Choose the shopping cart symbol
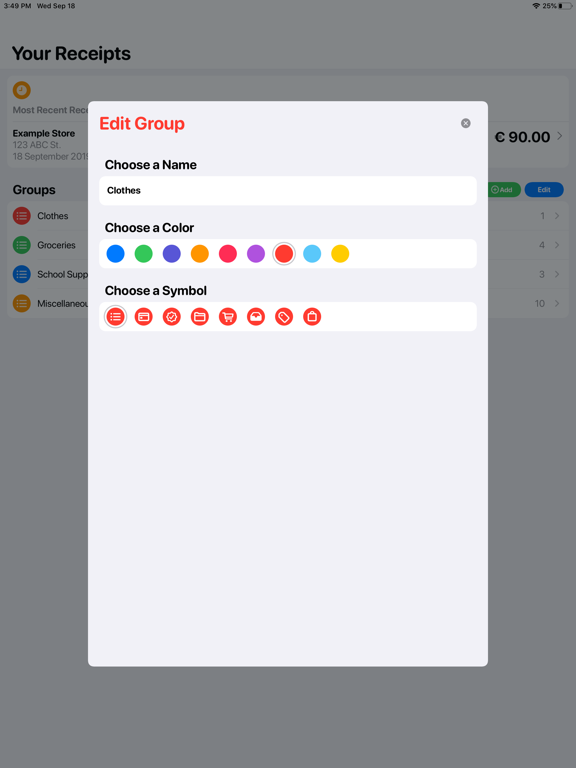576x768 pixels. coord(228,317)
